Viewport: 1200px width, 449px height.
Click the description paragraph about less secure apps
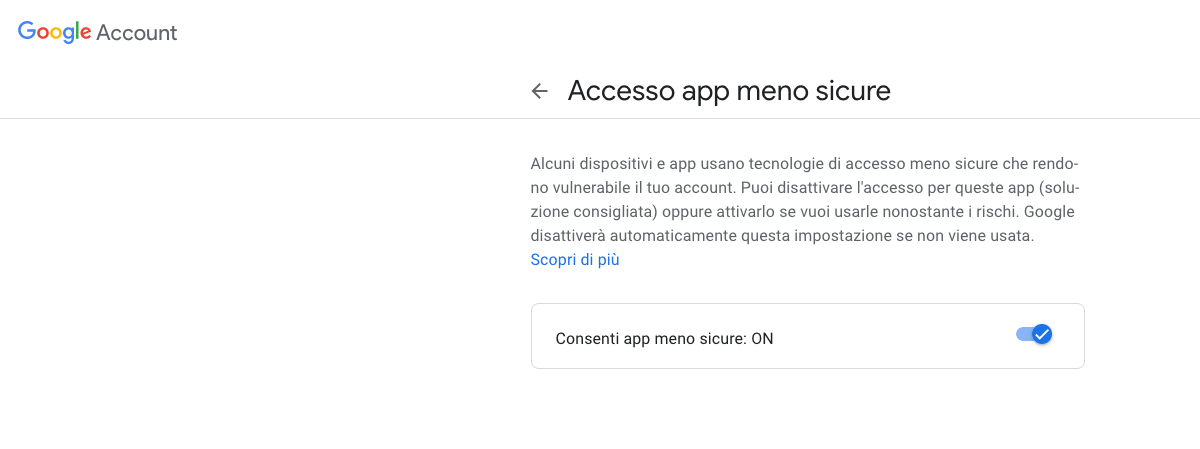[x=805, y=199]
